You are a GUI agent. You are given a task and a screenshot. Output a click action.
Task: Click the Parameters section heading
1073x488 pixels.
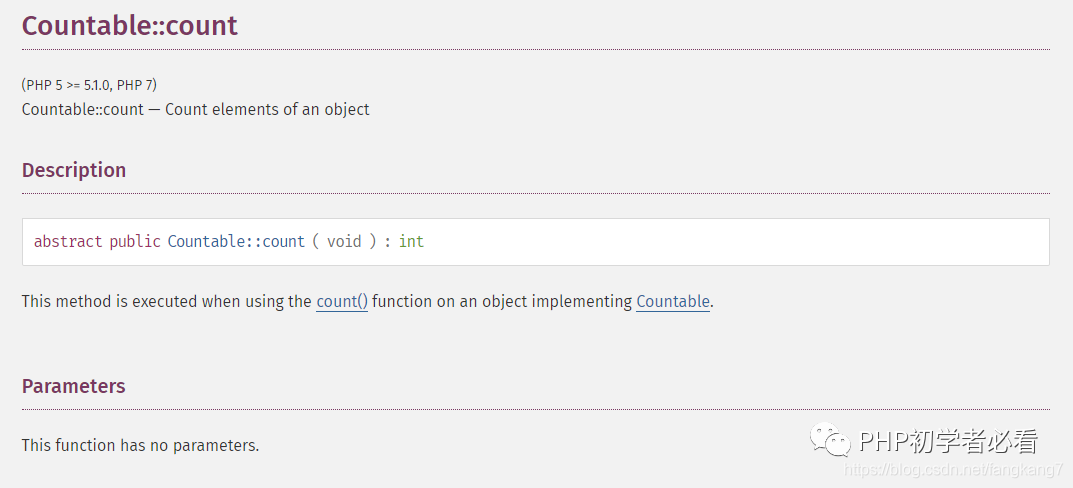[x=74, y=386]
